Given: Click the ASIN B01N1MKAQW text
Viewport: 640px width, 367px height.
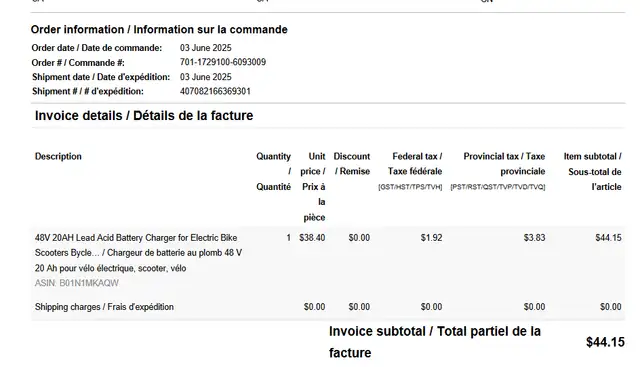Looking at the screenshot, I should click(x=77, y=283).
